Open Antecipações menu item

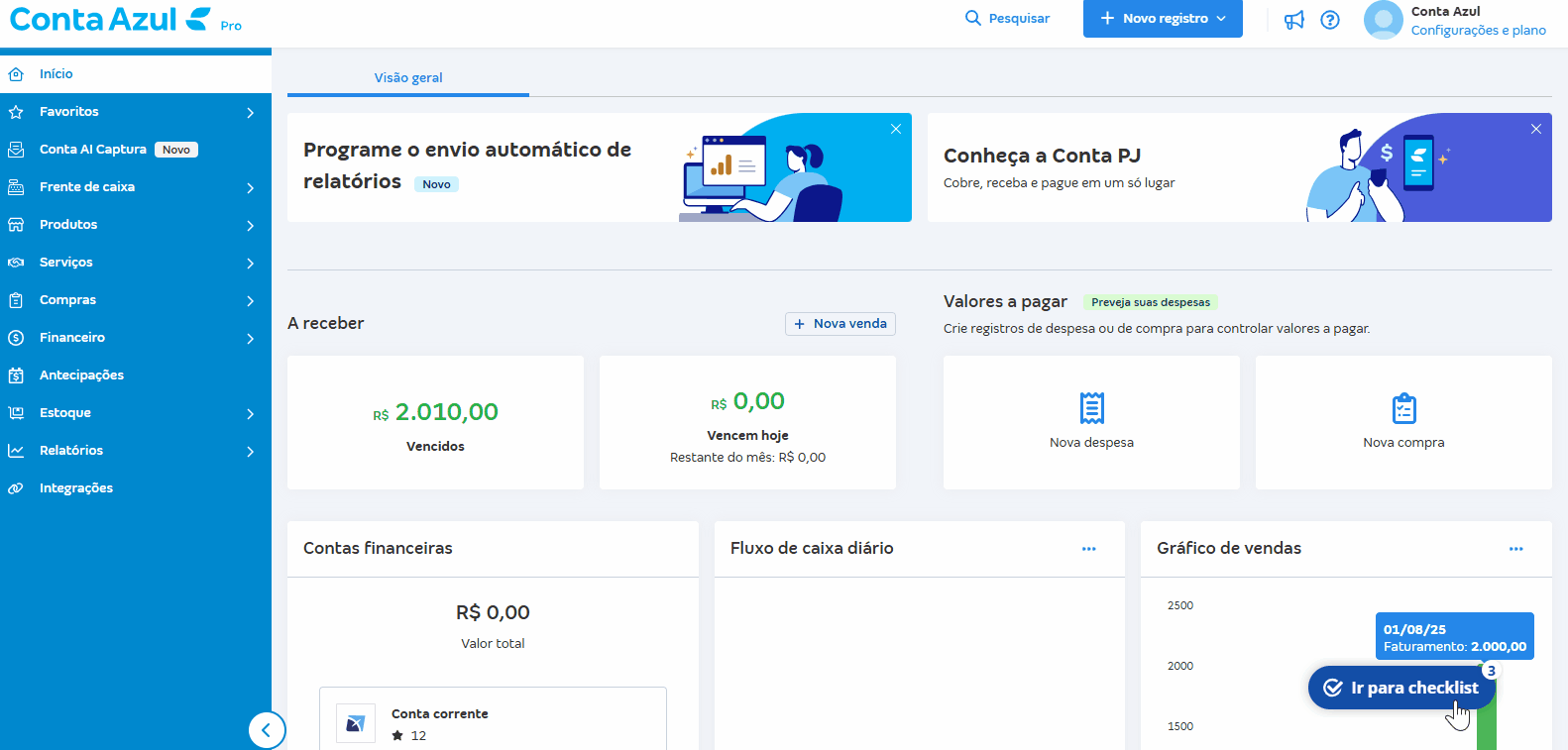point(136,375)
